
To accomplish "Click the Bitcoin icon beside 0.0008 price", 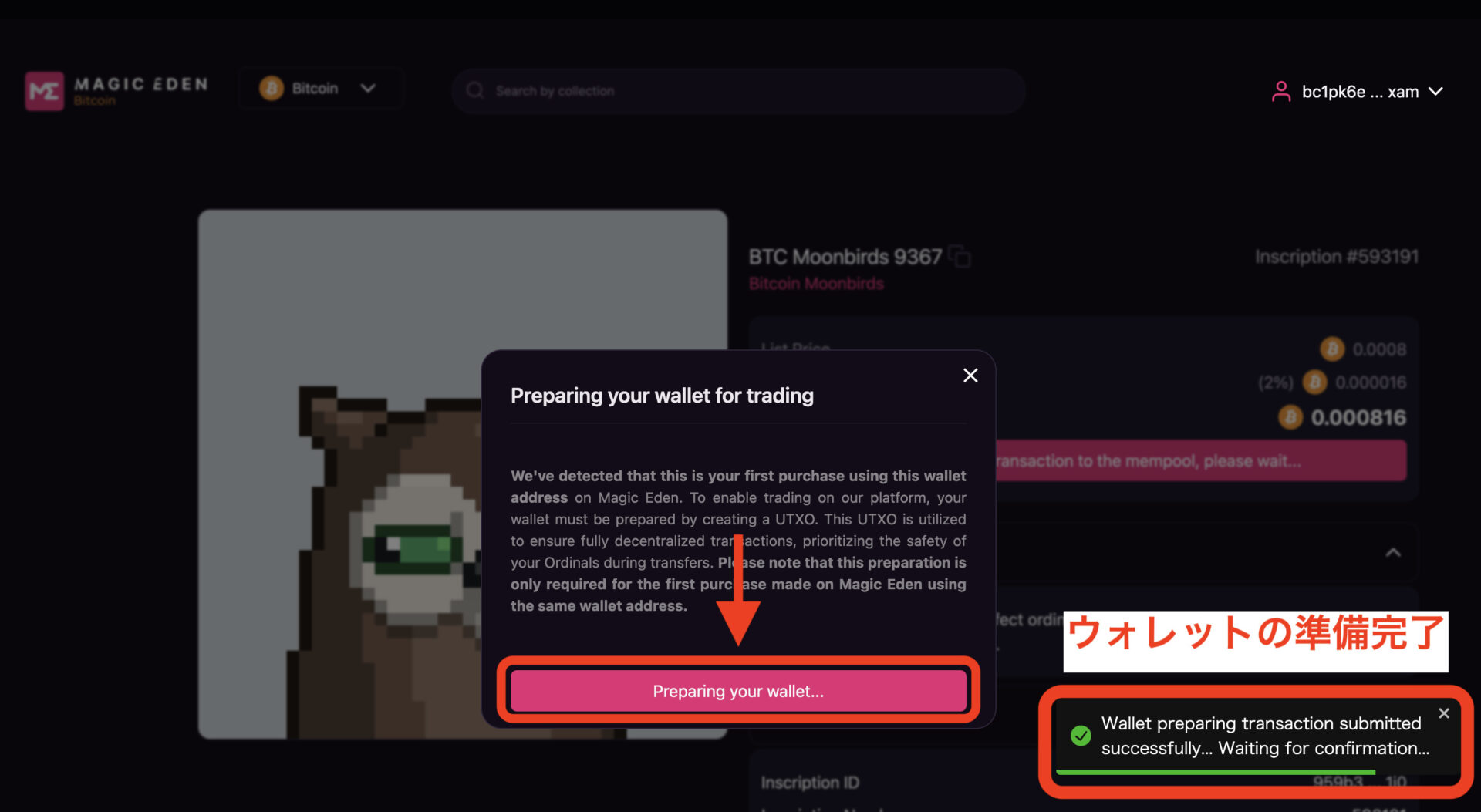I will pos(1332,349).
